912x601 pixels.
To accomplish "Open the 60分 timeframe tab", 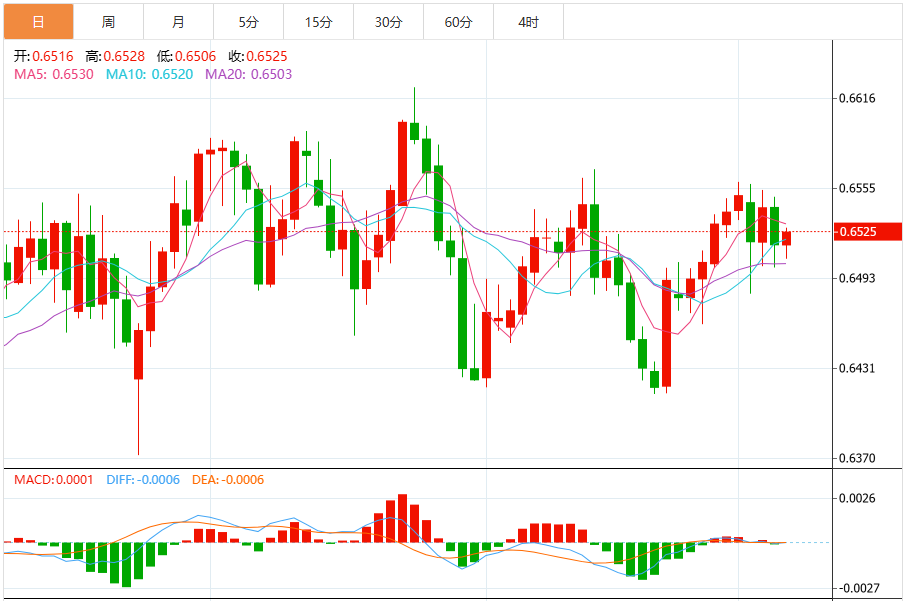I will (458, 22).
